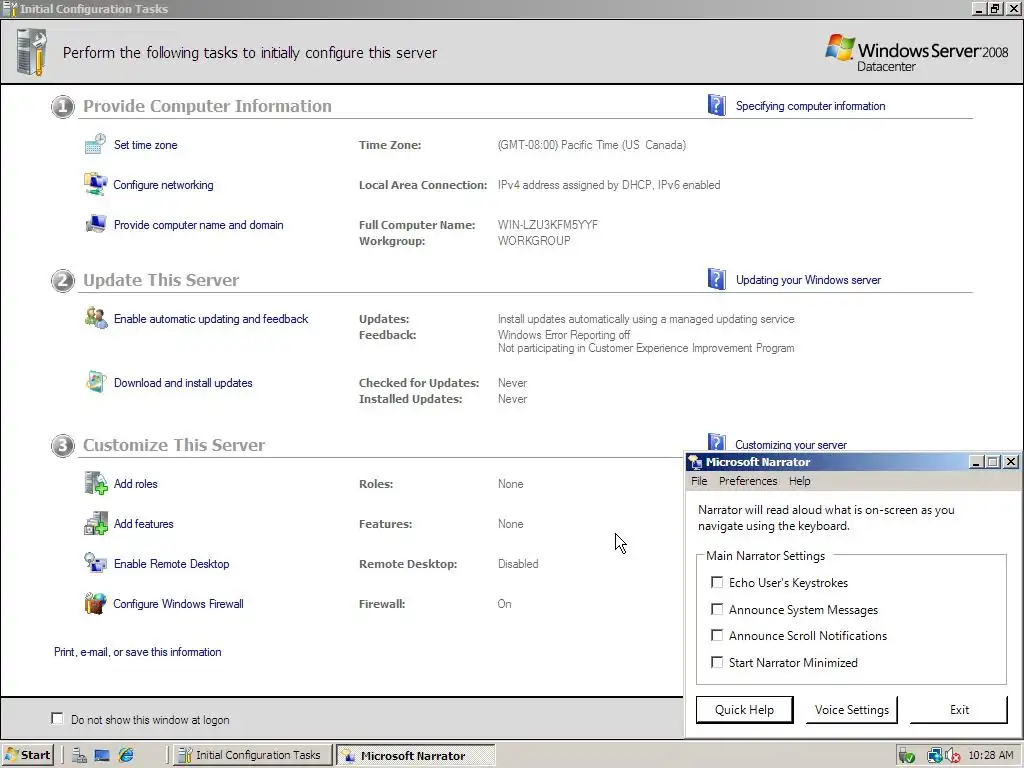The image size is (1024, 768).
Task: Click the network tray icon
Action: pyautogui.click(x=935, y=756)
